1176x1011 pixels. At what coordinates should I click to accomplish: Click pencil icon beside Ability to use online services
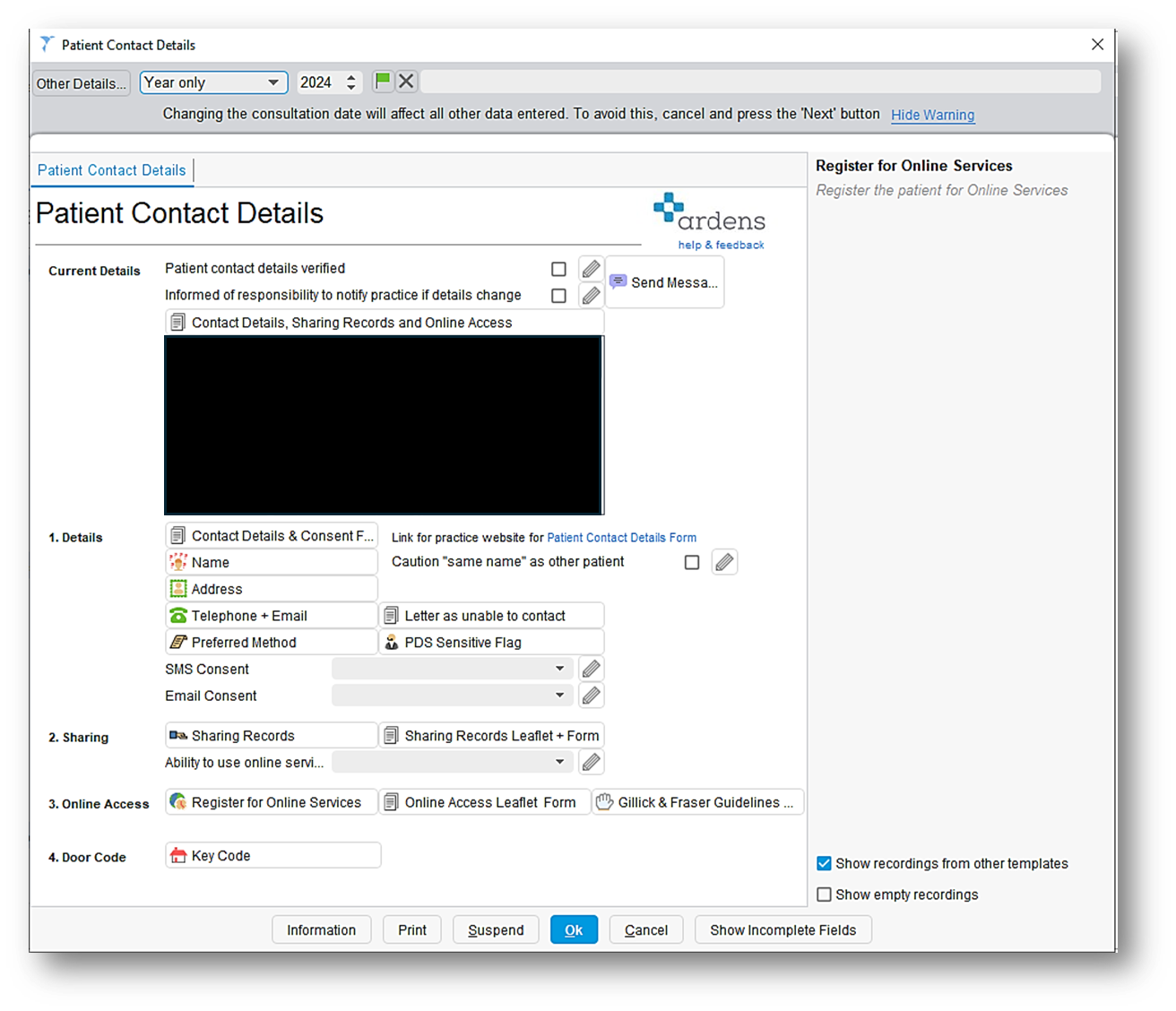tap(591, 762)
